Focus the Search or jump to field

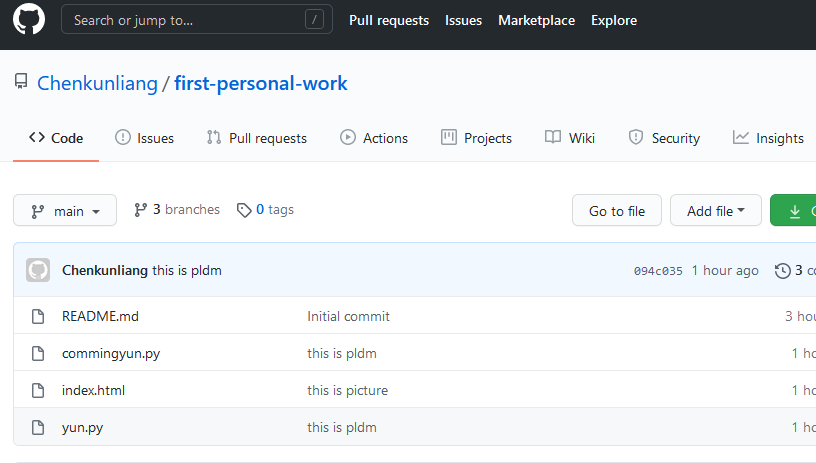click(x=190, y=20)
